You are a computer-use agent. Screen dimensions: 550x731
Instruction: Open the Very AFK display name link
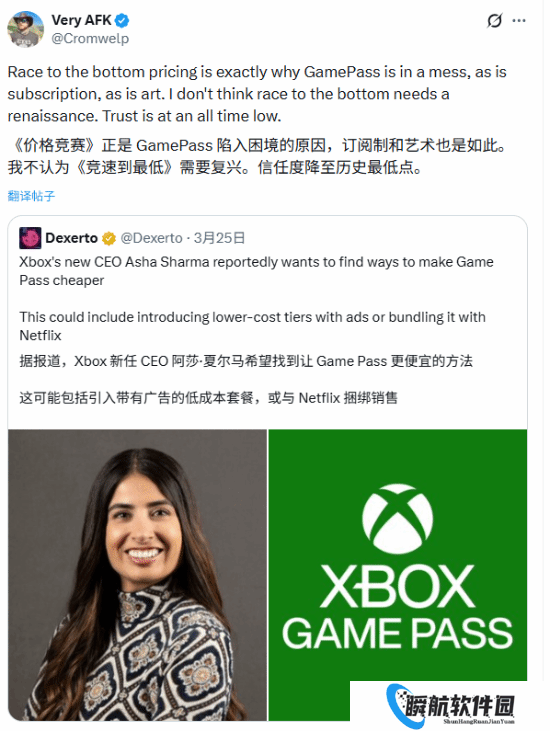[81, 20]
